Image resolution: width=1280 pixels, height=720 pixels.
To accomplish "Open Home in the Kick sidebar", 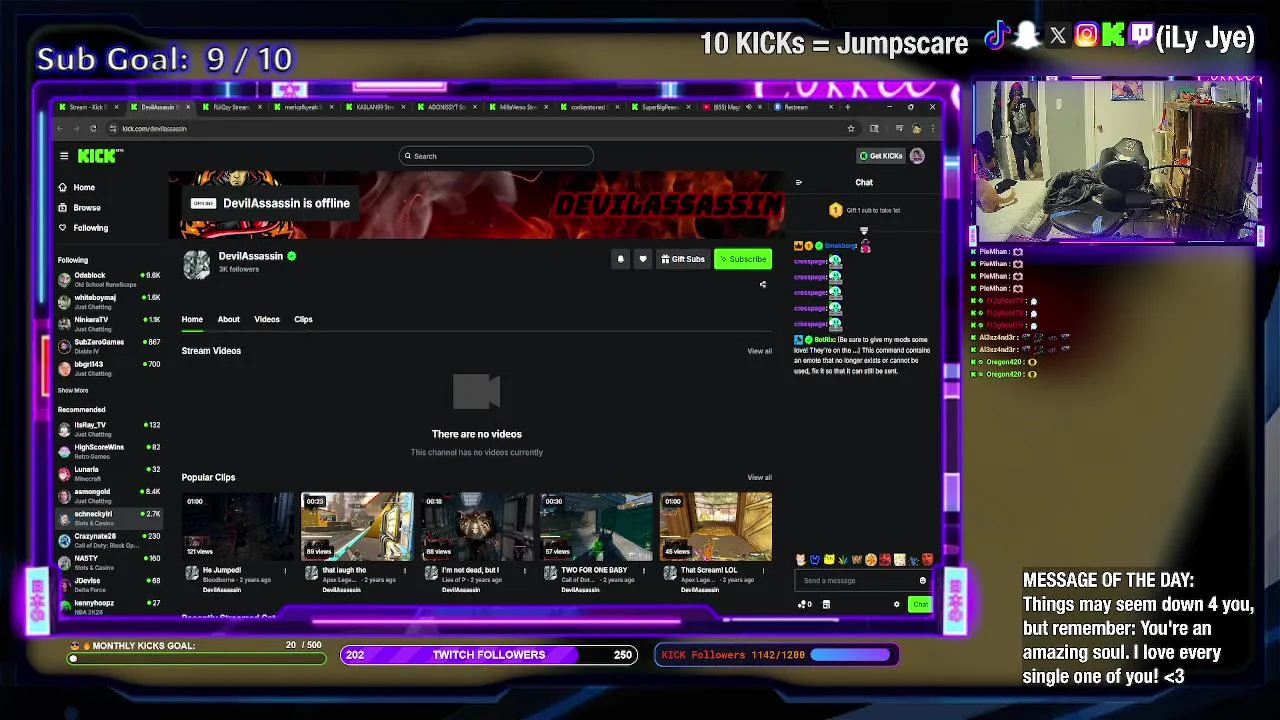I will (x=76, y=187).
